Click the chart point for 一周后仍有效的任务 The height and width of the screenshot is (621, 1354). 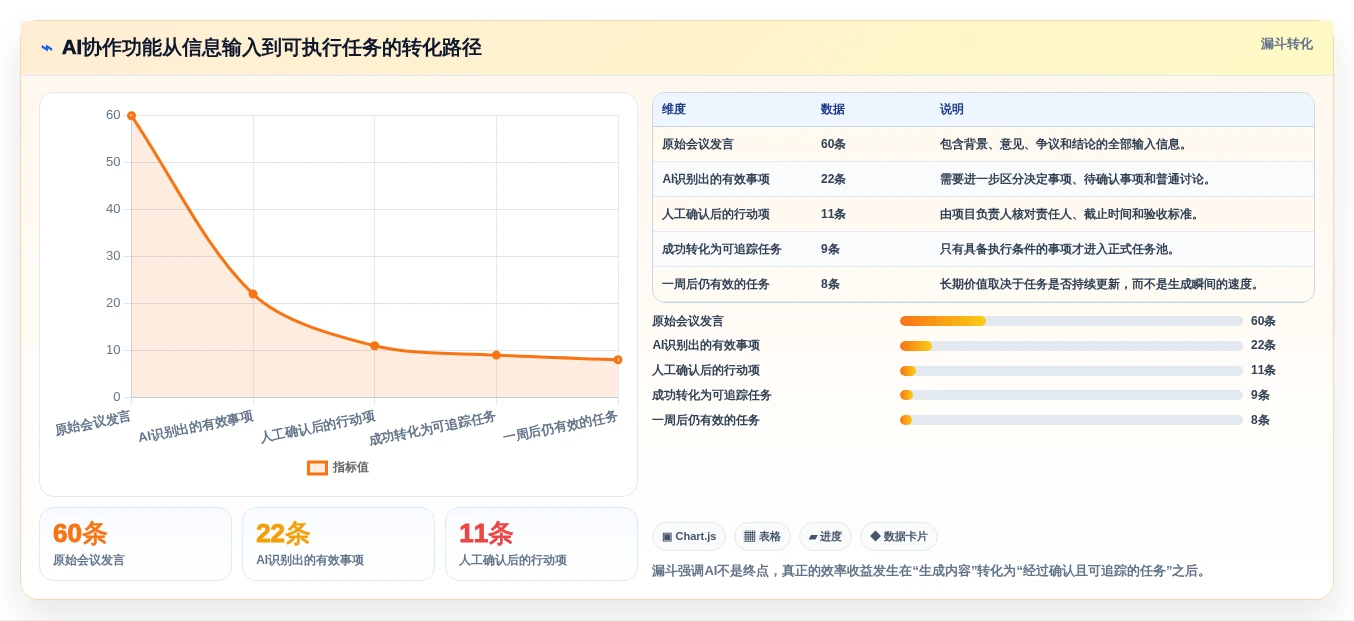pos(618,360)
